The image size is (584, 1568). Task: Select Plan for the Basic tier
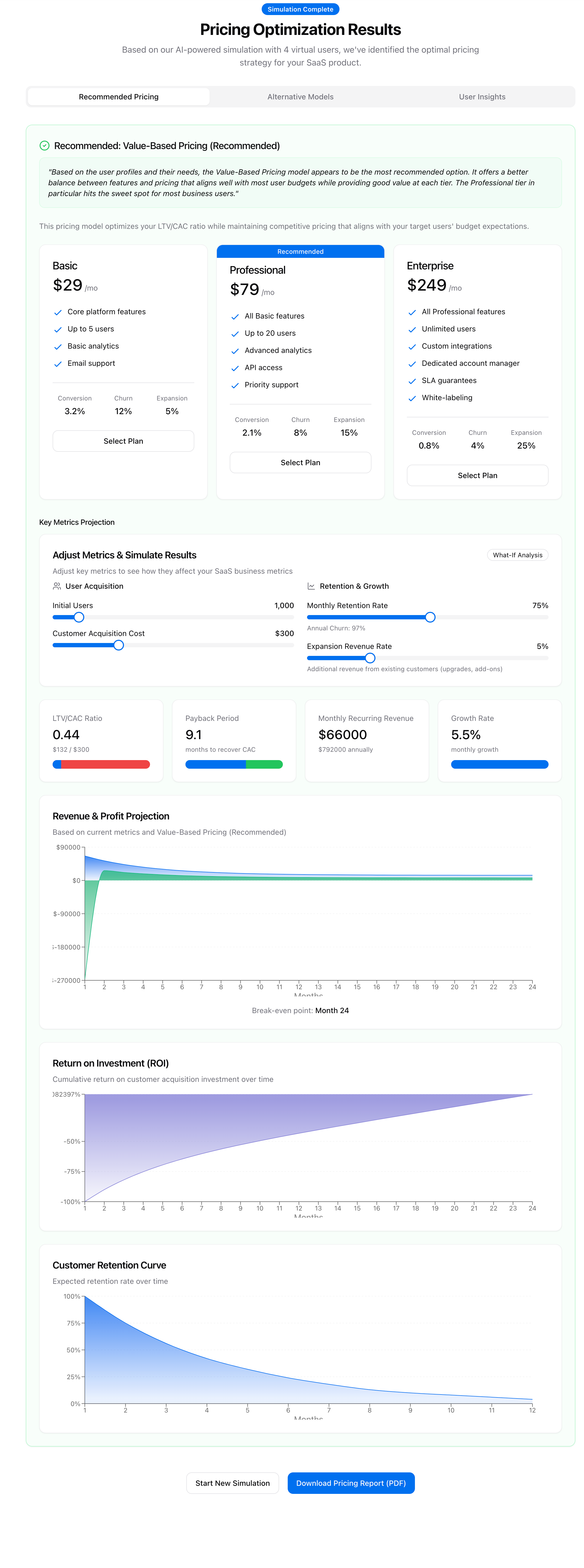click(123, 441)
